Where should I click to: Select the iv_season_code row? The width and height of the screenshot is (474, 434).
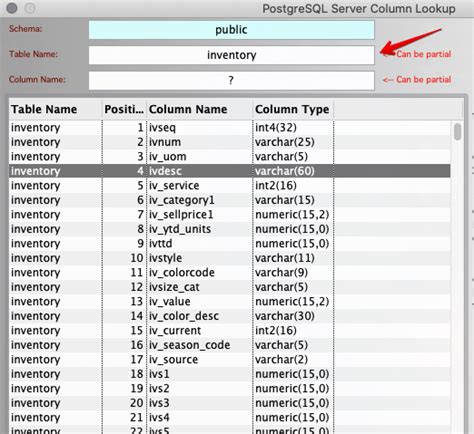229,345
